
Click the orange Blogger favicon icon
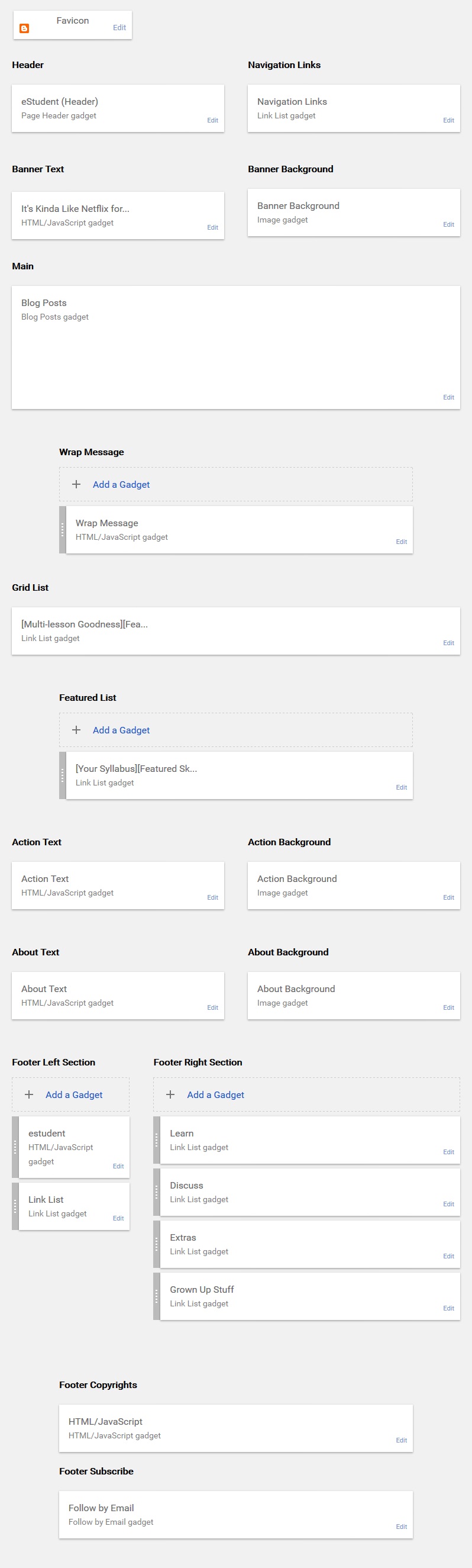tap(24, 28)
